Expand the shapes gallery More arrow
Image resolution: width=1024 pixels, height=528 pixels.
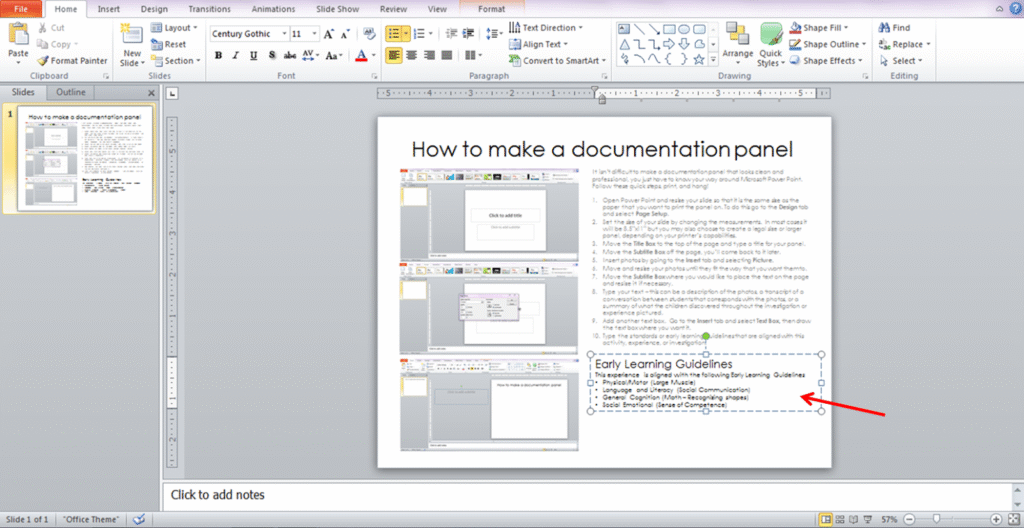[x=714, y=59]
